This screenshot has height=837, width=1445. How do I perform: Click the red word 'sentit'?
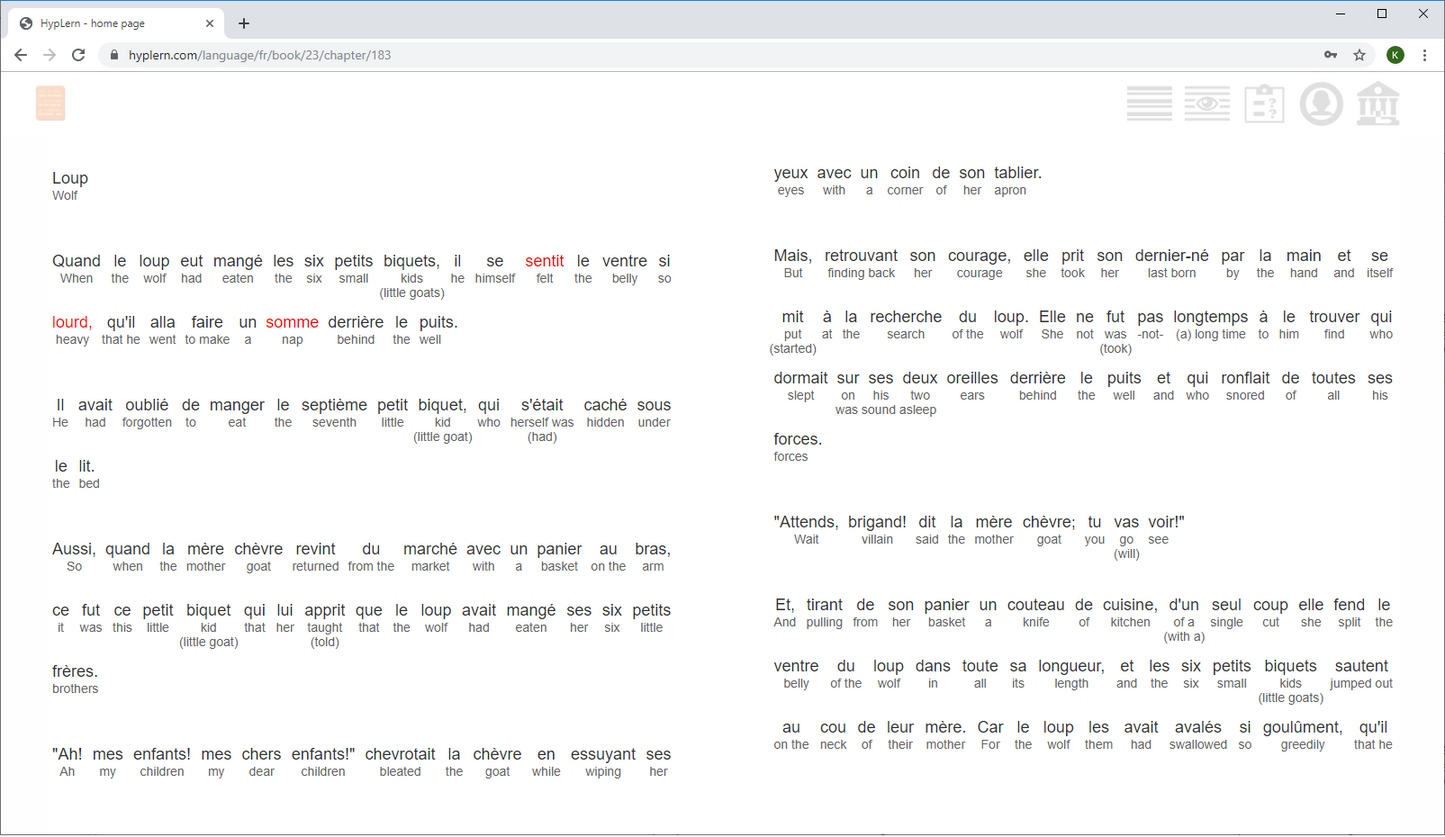pos(544,261)
